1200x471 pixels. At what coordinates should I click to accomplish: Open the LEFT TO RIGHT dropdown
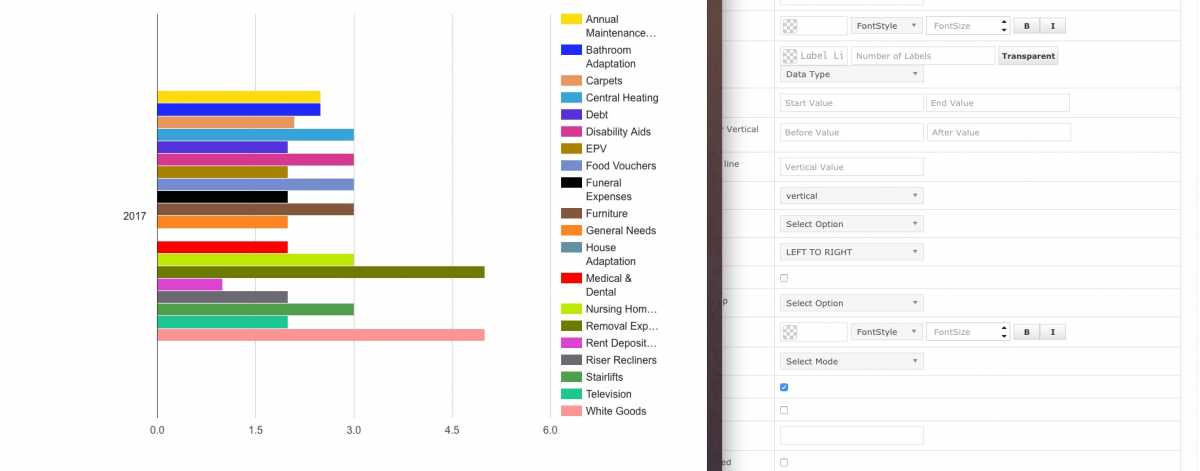pos(852,252)
